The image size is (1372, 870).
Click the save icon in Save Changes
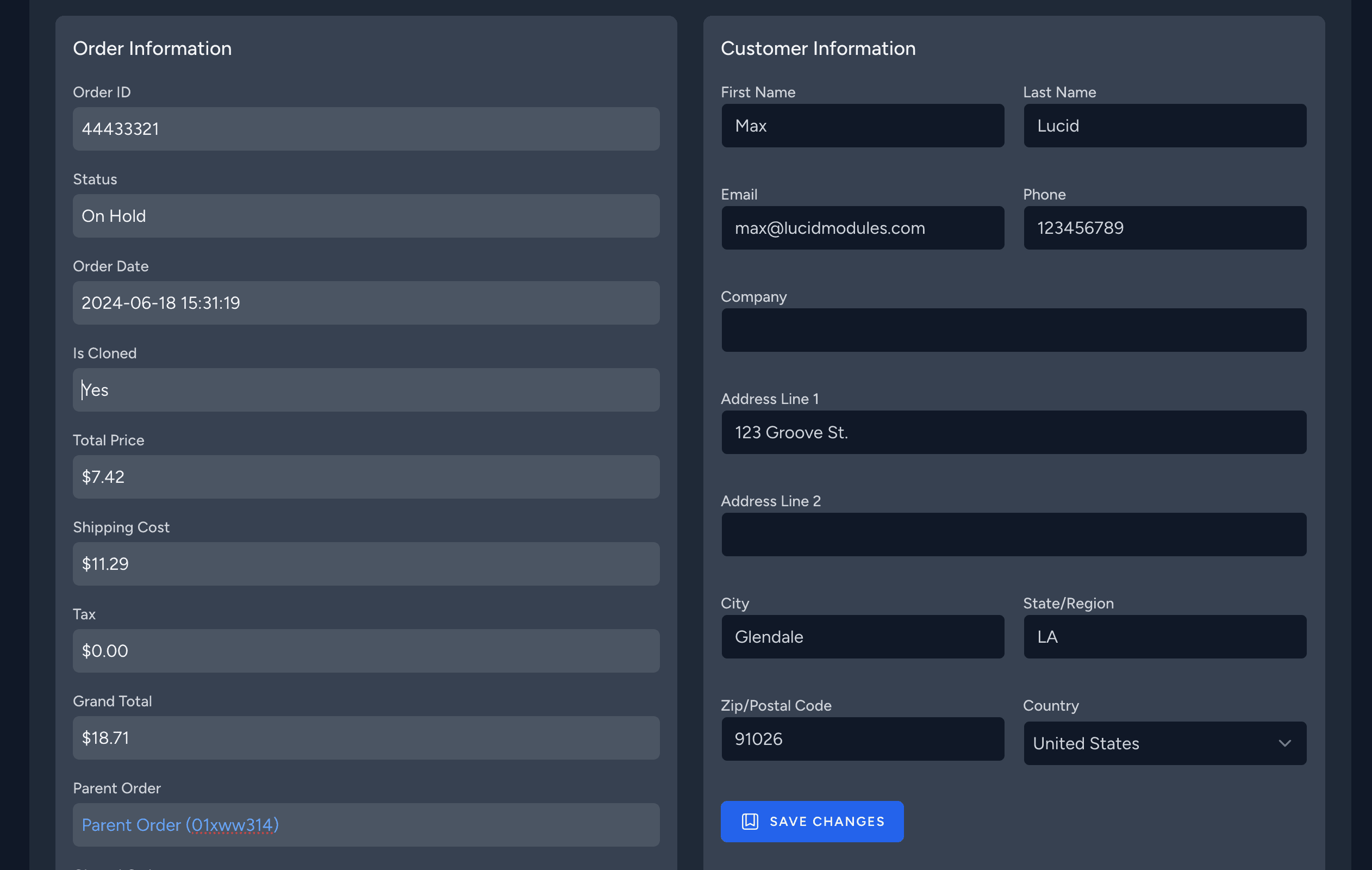tap(749, 822)
